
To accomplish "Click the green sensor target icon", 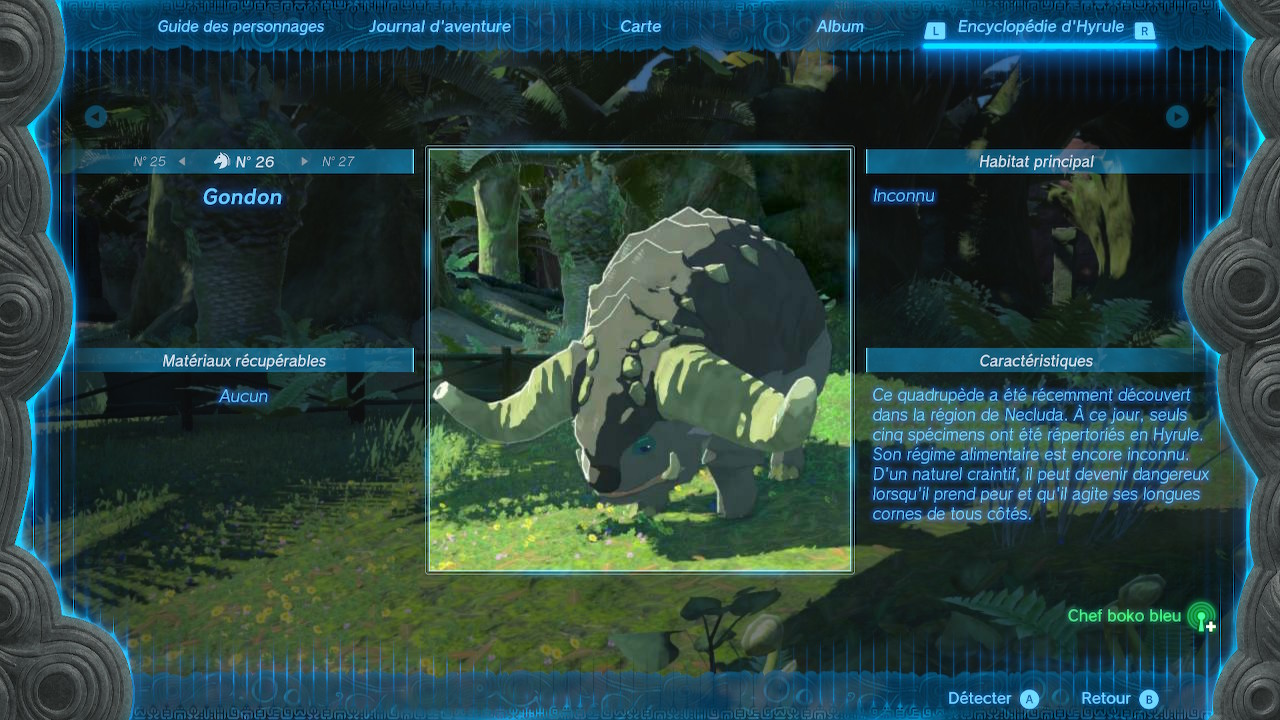I will (x=1201, y=617).
